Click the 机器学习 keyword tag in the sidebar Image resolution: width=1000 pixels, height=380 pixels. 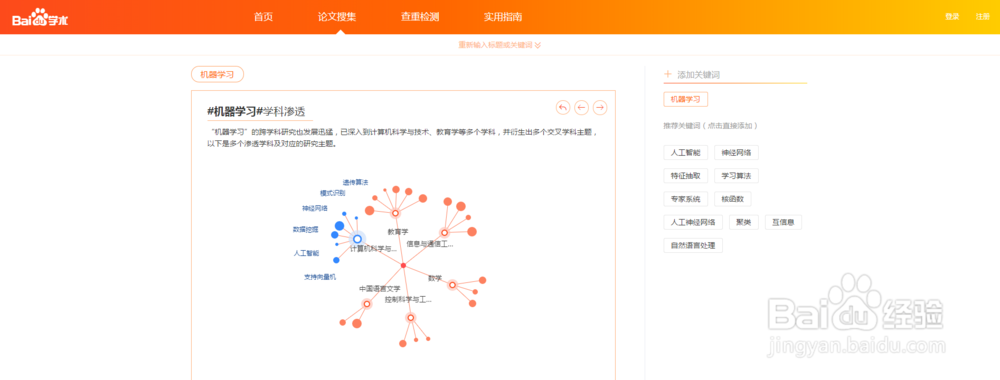tap(686, 99)
